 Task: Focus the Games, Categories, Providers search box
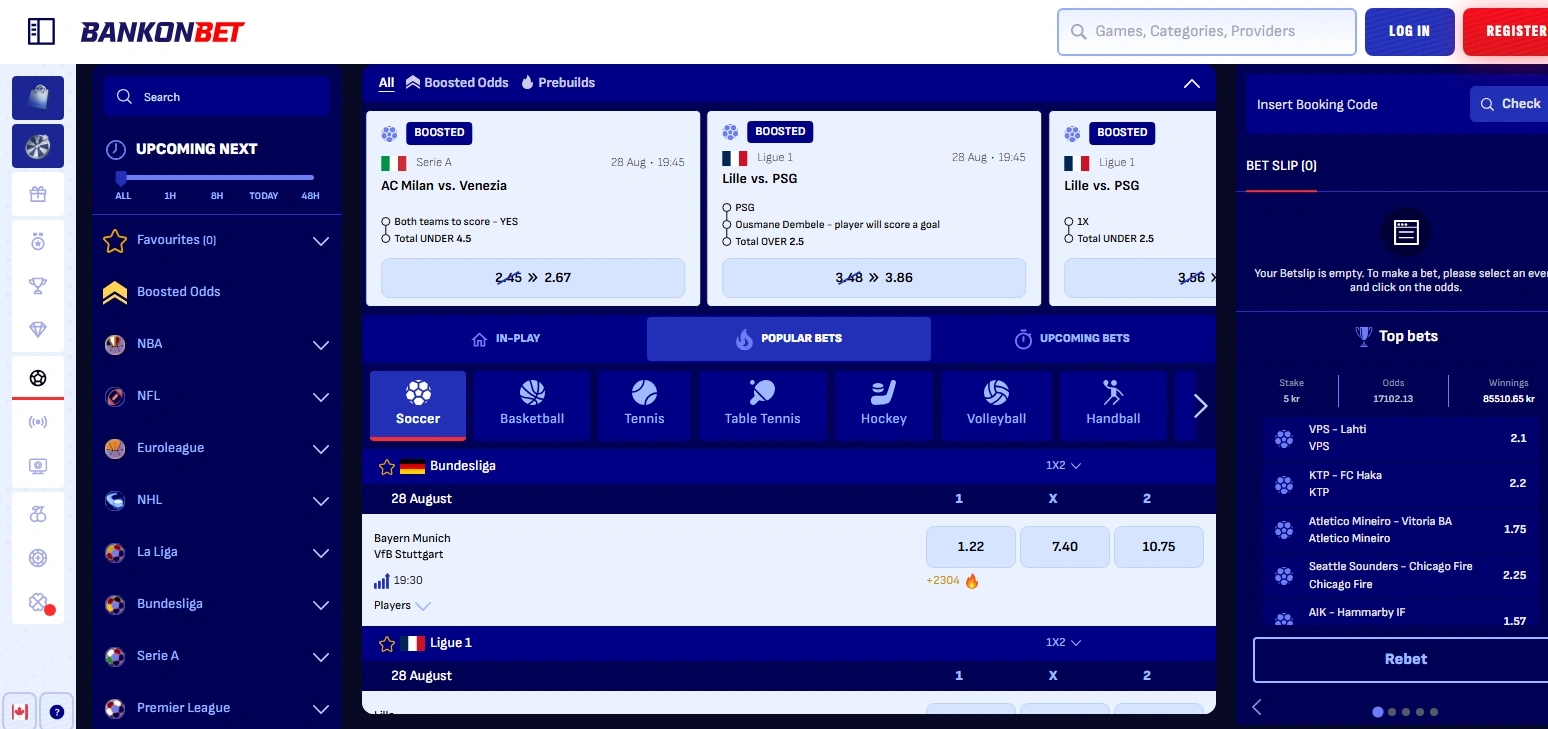[1207, 31]
